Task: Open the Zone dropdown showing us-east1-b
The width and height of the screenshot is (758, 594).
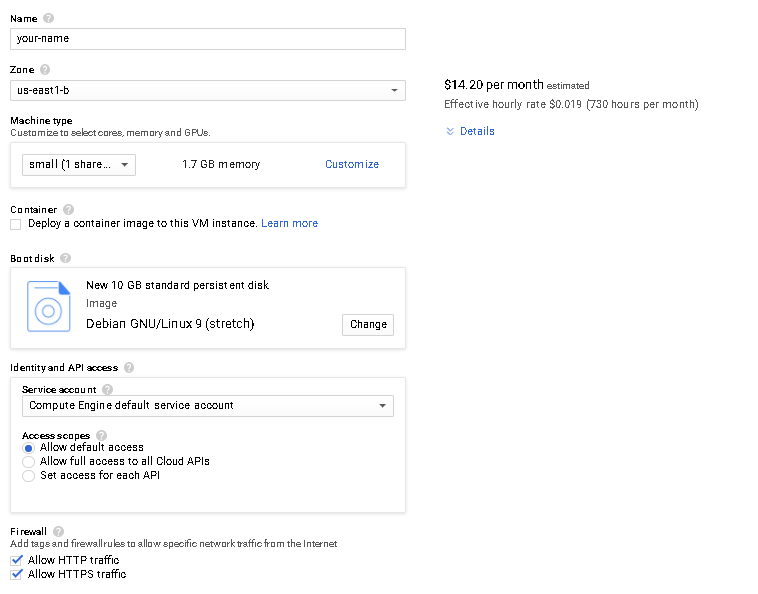Action: [x=207, y=90]
